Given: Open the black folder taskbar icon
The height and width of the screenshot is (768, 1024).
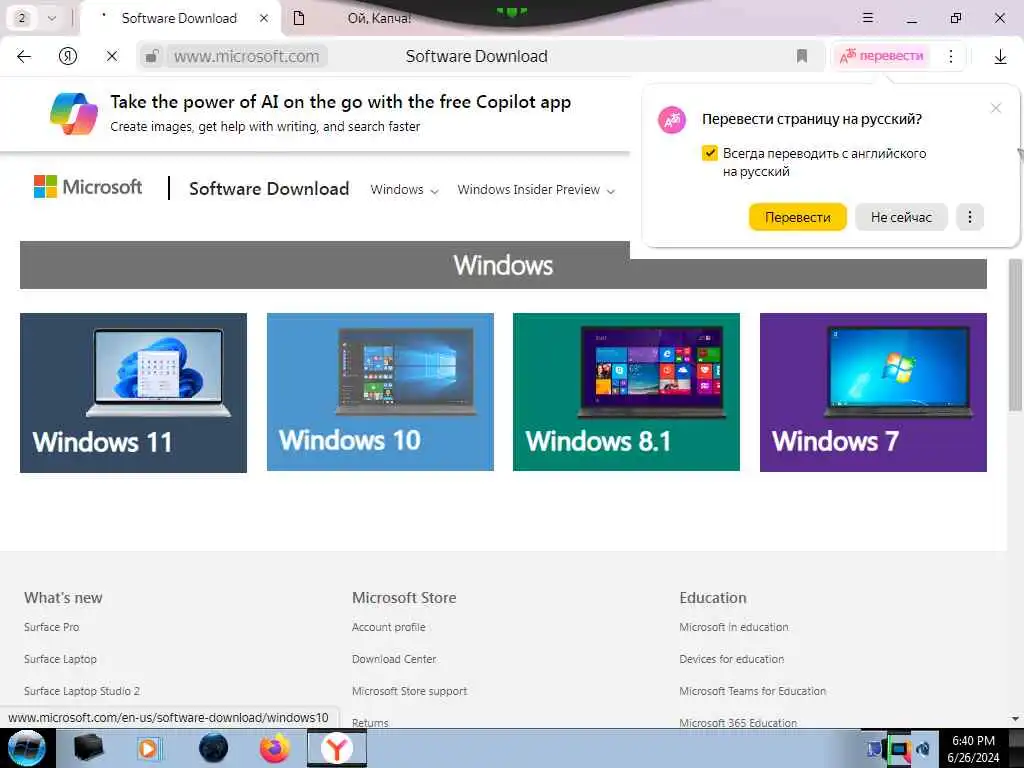Looking at the screenshot, I should (89, 748).
